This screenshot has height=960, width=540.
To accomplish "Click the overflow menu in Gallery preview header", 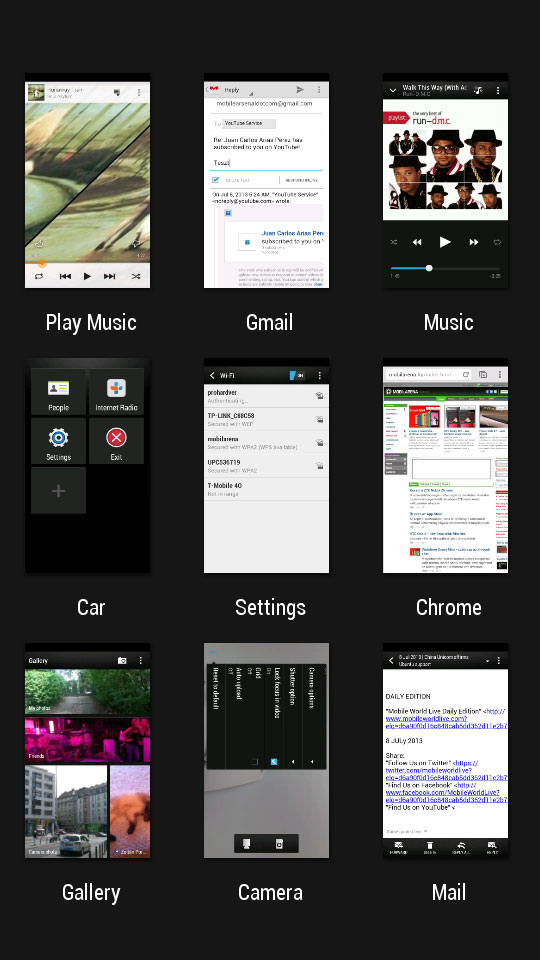I will (141, 661).
